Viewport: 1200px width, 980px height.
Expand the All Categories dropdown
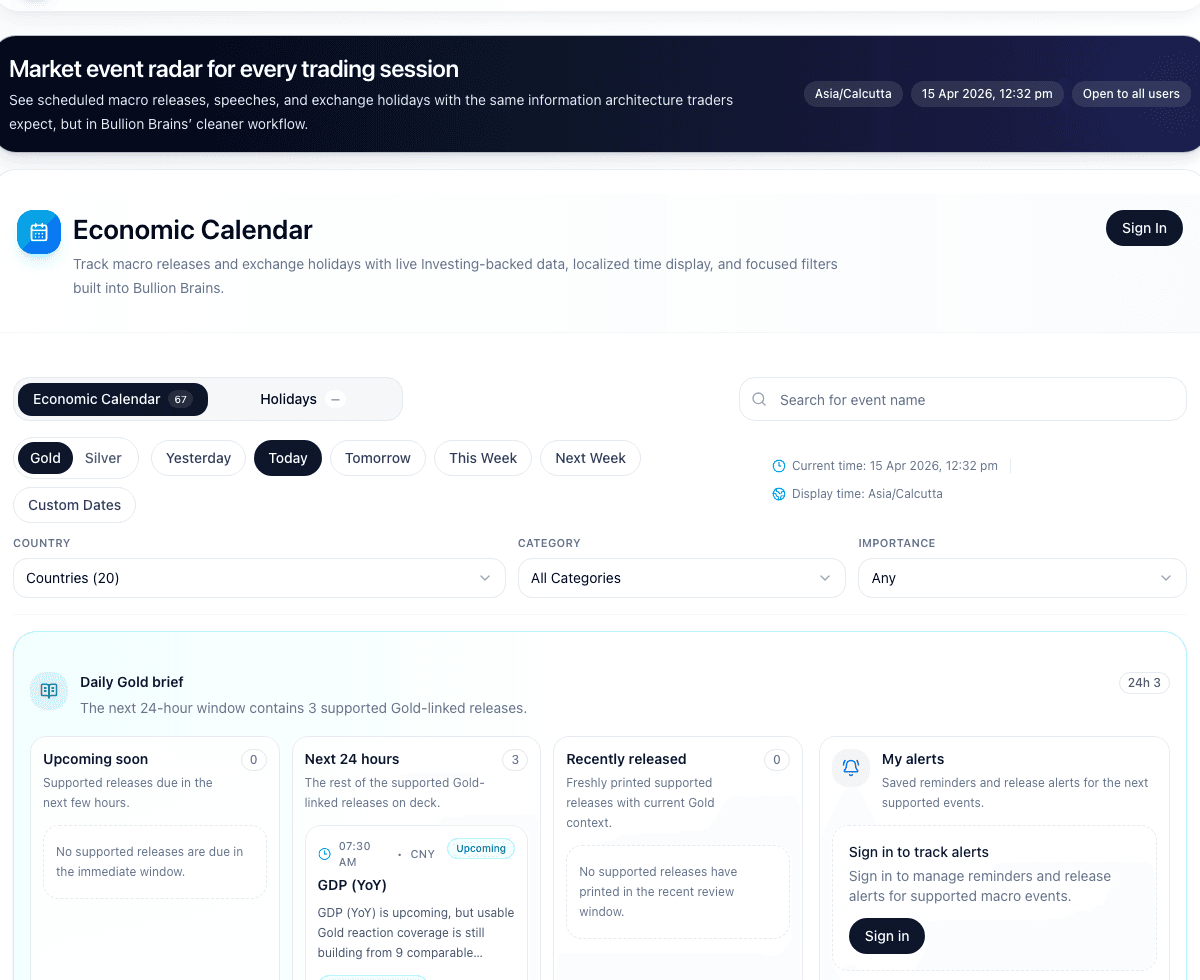point(681,578)
